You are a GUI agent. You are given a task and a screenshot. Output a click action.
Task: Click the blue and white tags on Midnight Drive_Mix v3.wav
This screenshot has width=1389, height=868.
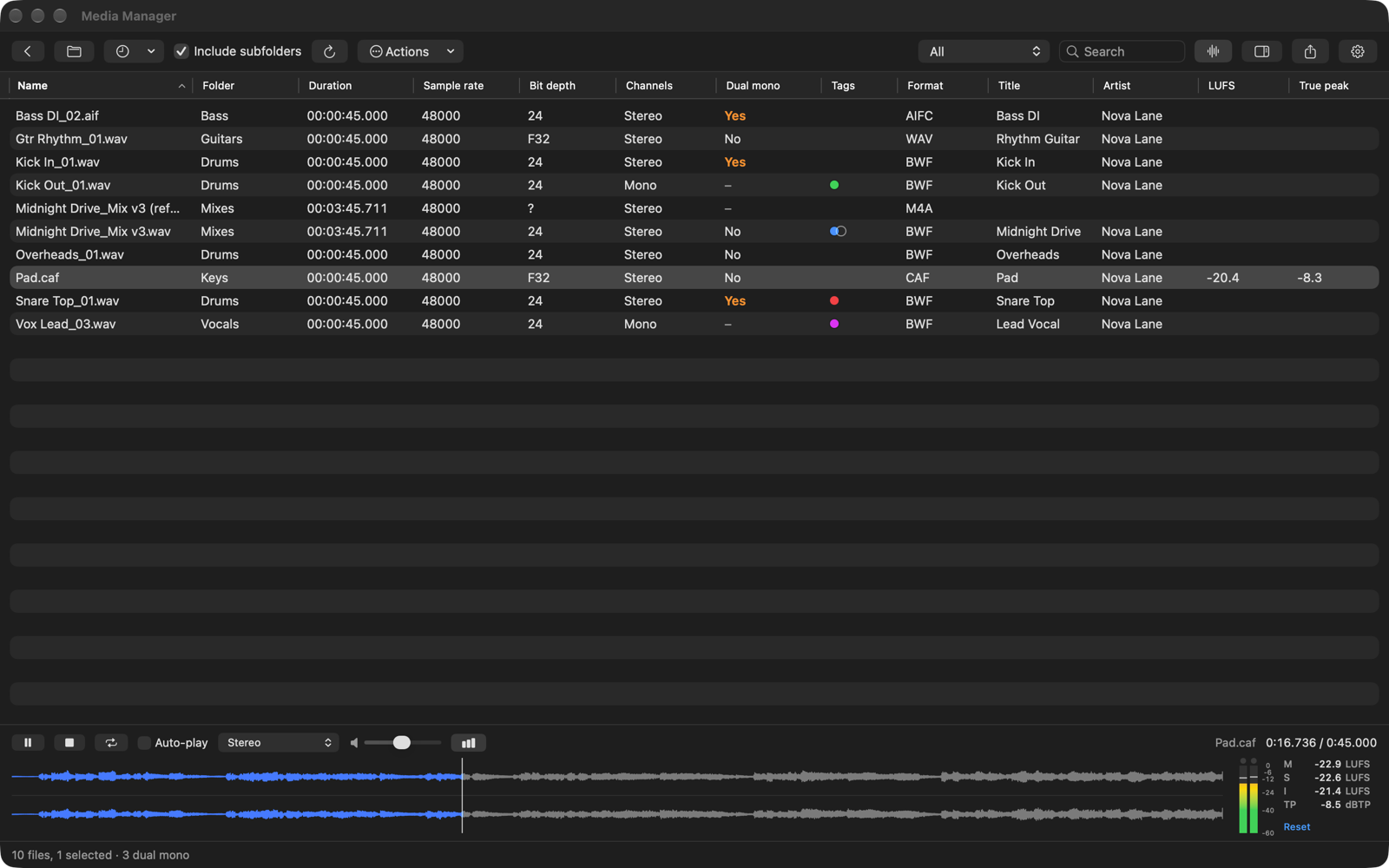(838, 231)
